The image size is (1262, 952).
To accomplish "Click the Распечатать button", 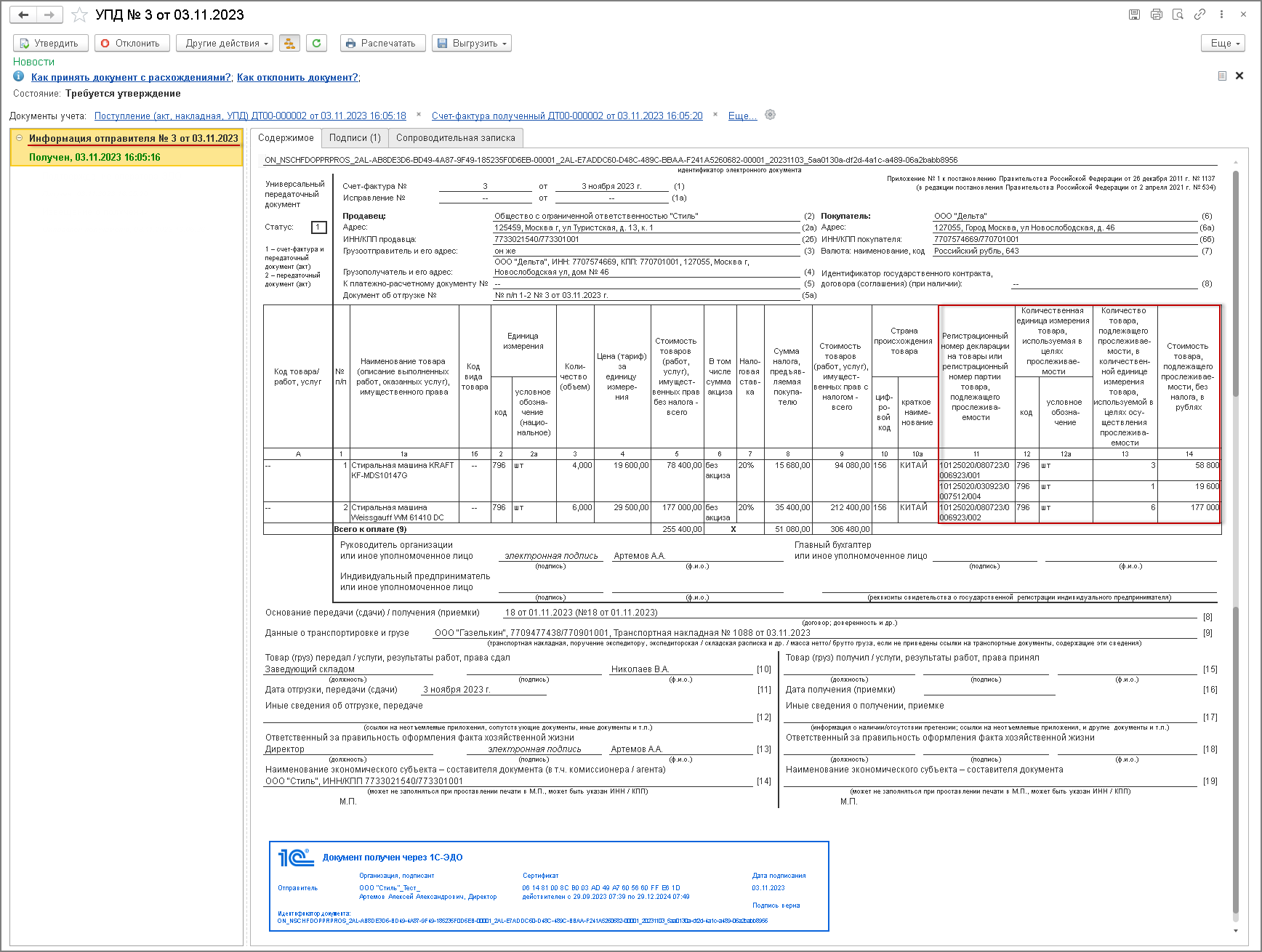I will click(382, 44).
